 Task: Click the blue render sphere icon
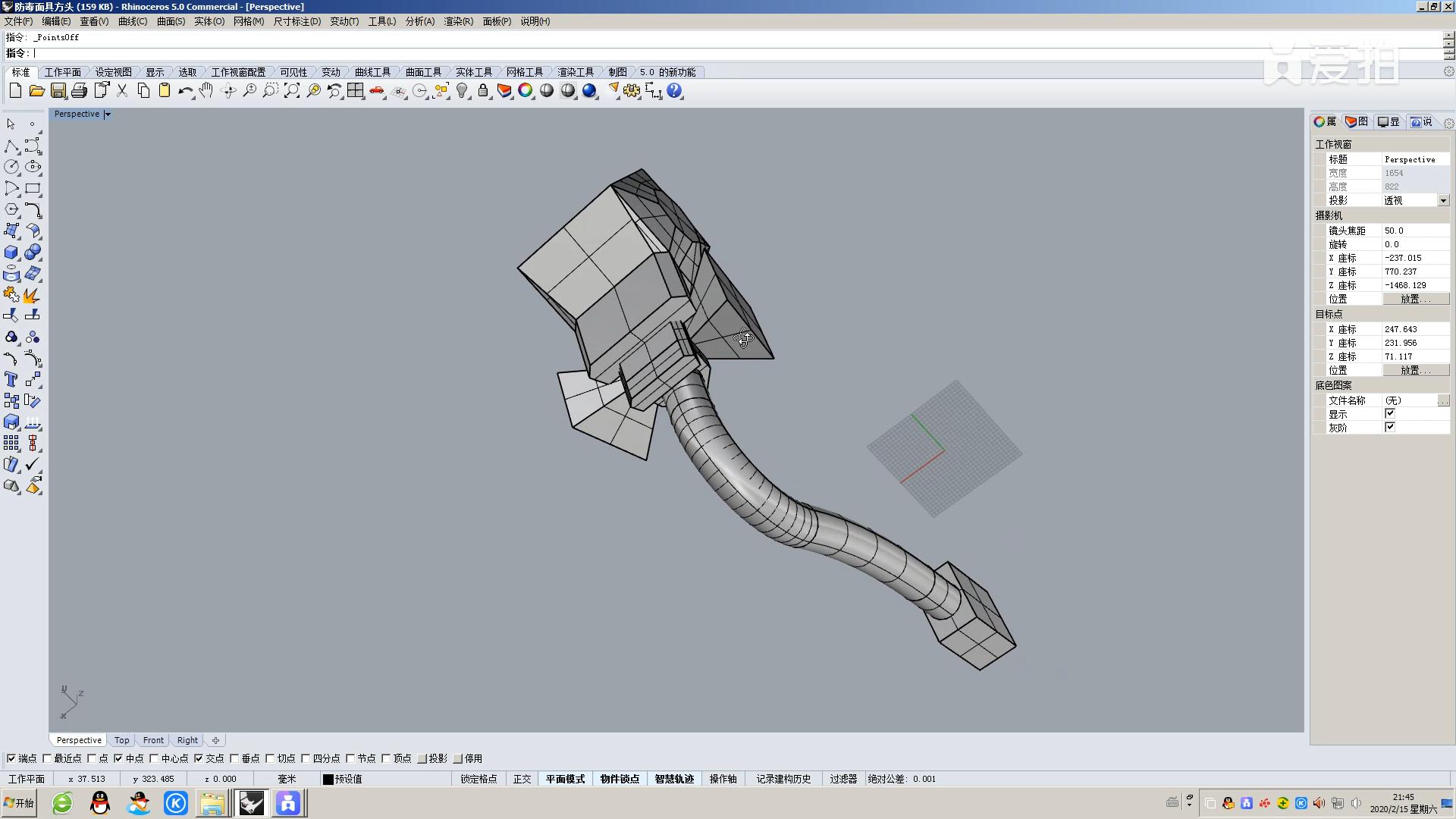pyautogui.click(x=589, y=91)
